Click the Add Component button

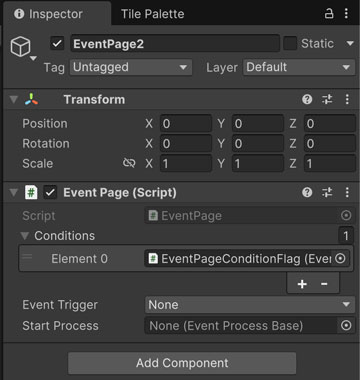[x=182, y=363]
